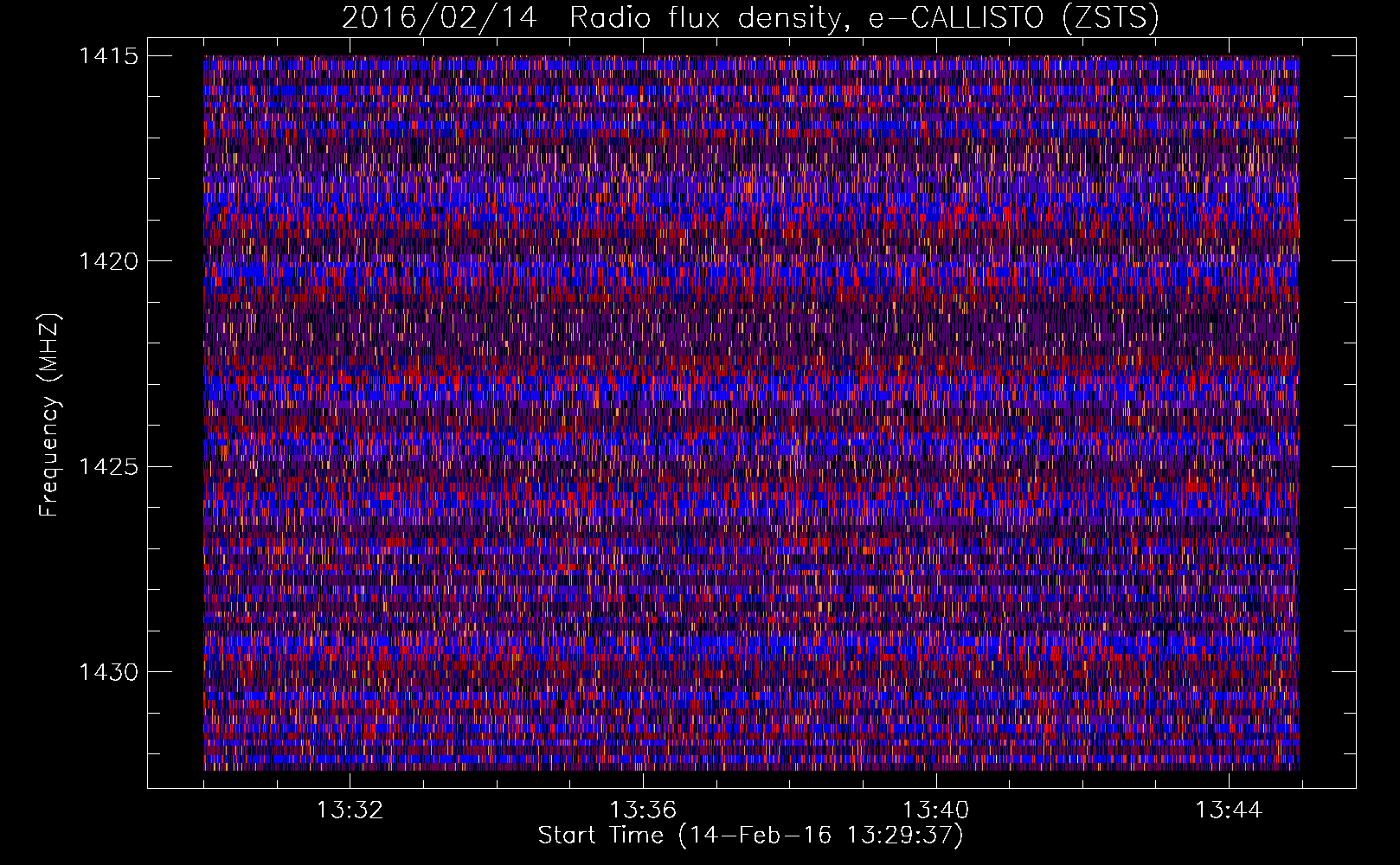Select the 1430 frequency axis label
1400x865 pixels.
108,672
